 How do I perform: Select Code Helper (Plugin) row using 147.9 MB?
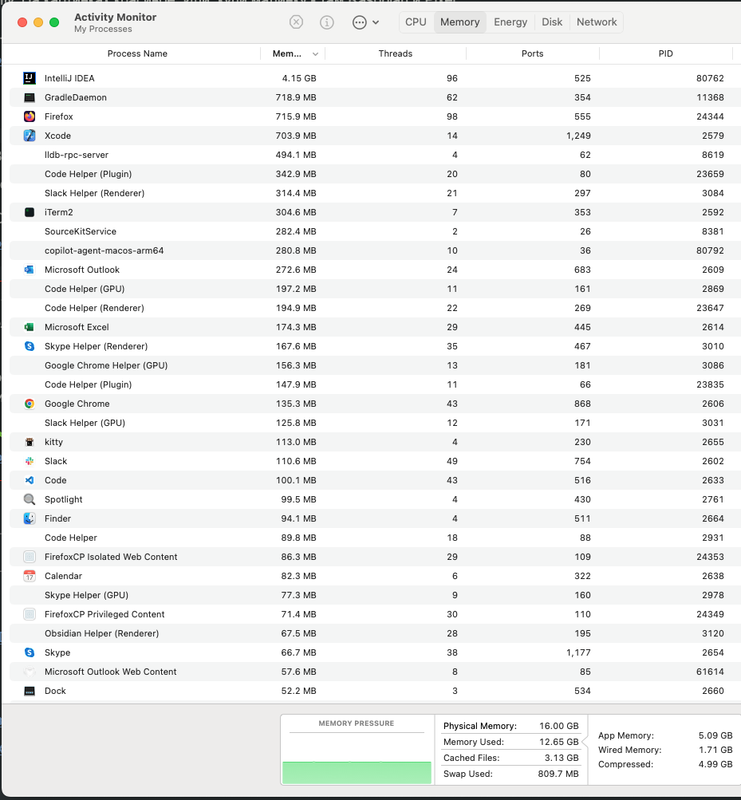[x=375, y=384]
